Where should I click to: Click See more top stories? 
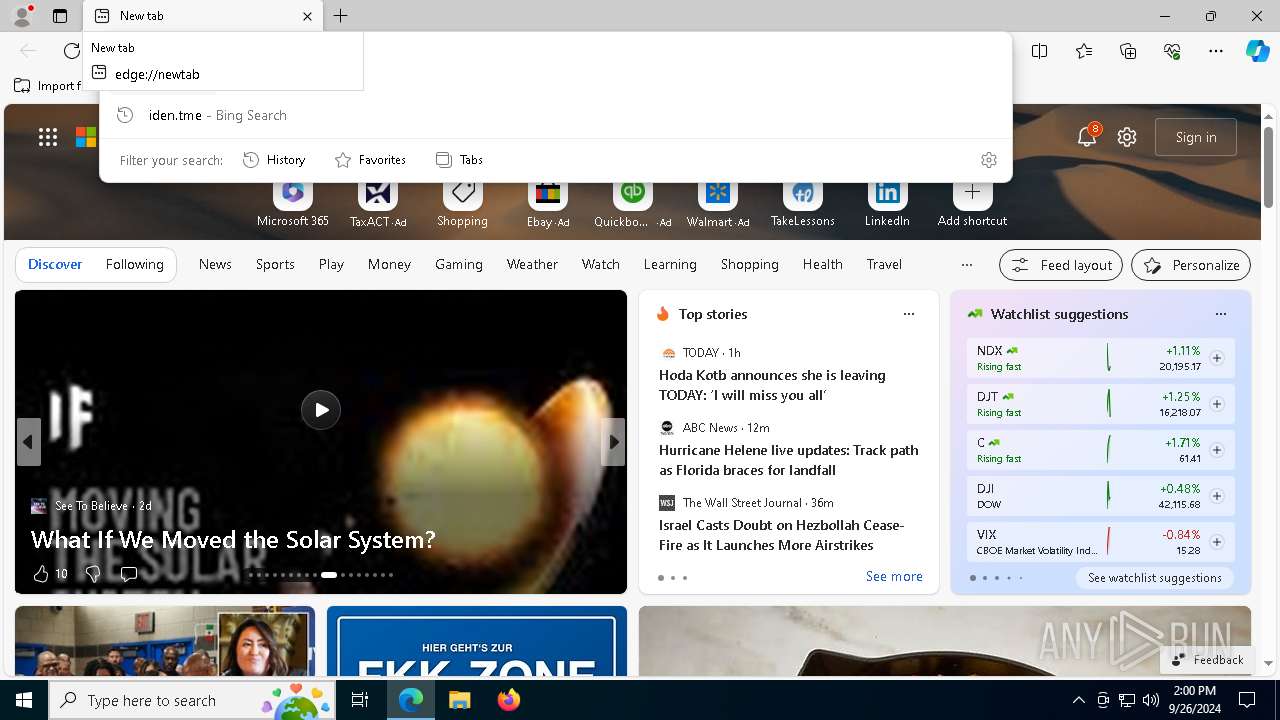pos(894,577)
